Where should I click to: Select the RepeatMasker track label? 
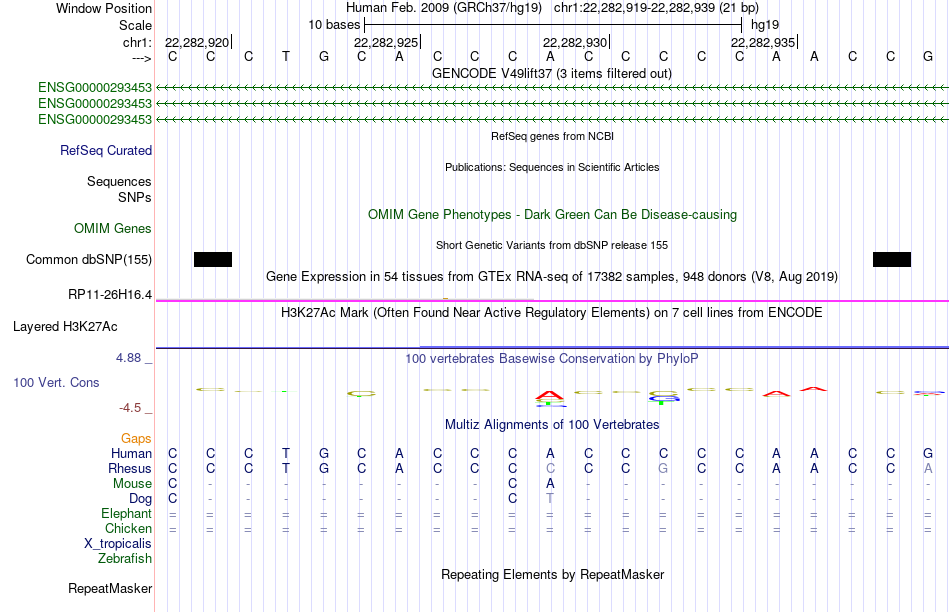coord(110,588)
